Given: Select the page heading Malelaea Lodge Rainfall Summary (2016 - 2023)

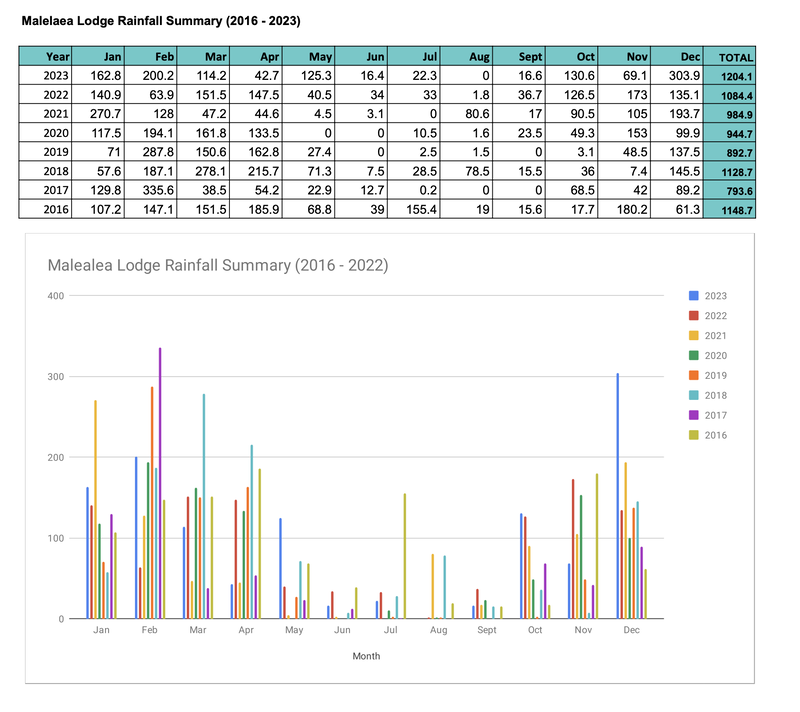Looking at the screenshot, I should tap(161, 21).
